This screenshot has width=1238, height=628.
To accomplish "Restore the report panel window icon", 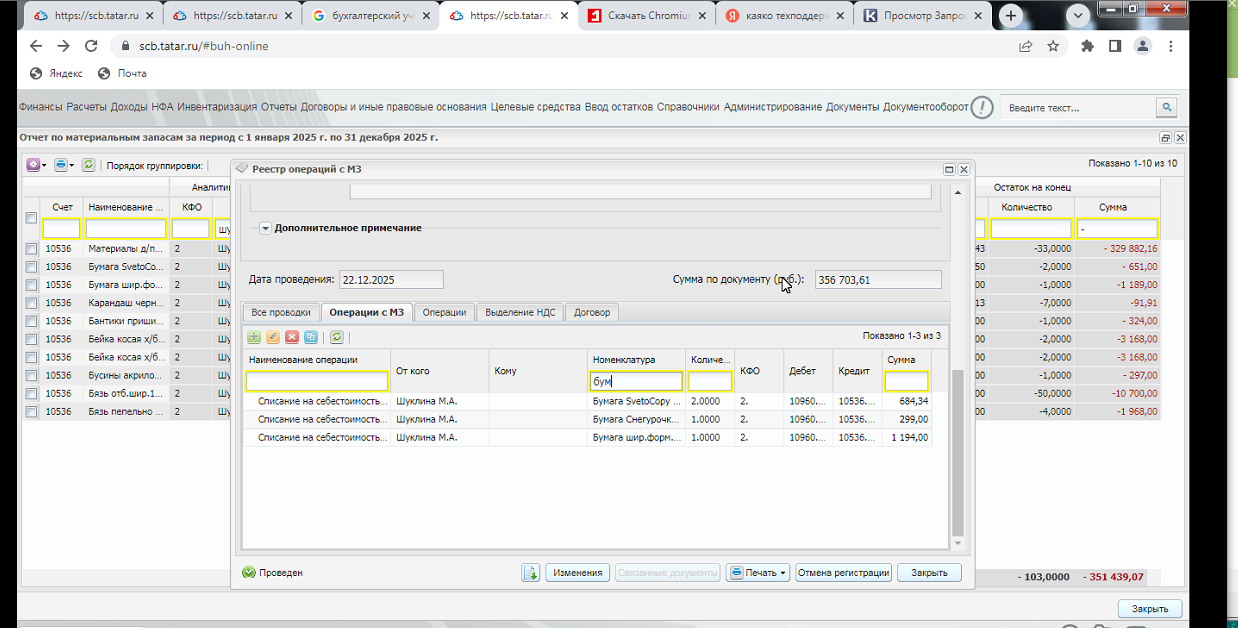I will coord(1165,138).
